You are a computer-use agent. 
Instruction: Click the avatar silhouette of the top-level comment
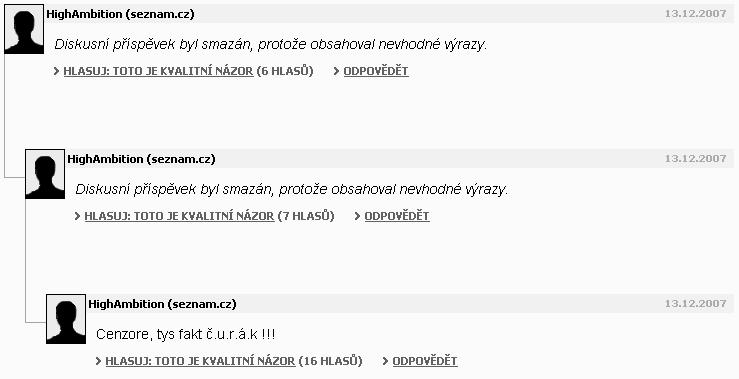[24, 29]
